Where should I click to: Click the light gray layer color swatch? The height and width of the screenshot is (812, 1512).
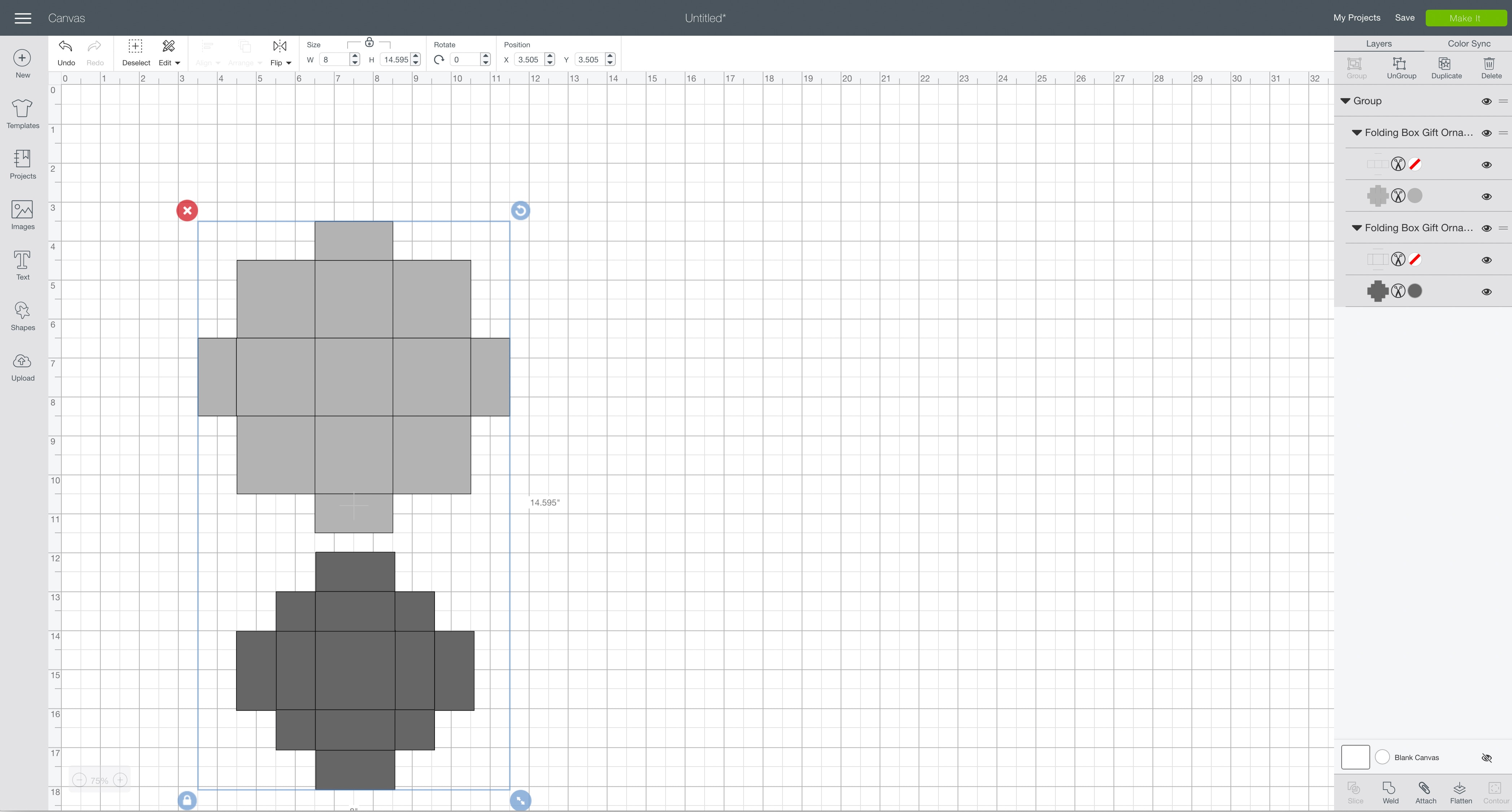tap(1415, 196)
